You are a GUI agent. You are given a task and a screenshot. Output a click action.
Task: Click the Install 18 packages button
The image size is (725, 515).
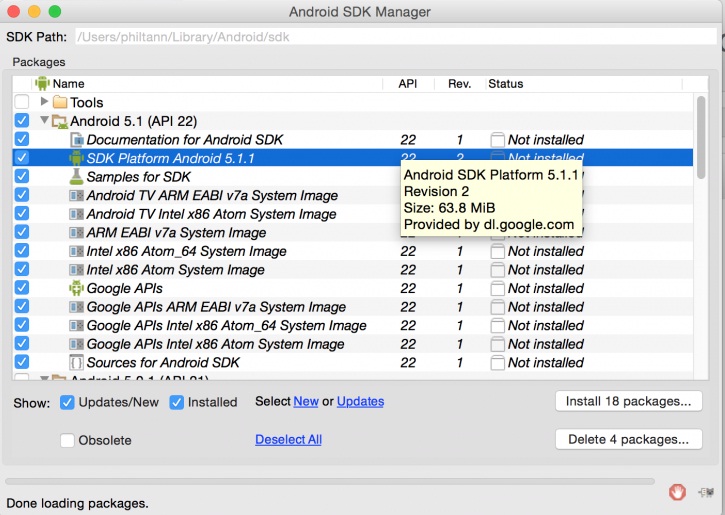(628, 401)
